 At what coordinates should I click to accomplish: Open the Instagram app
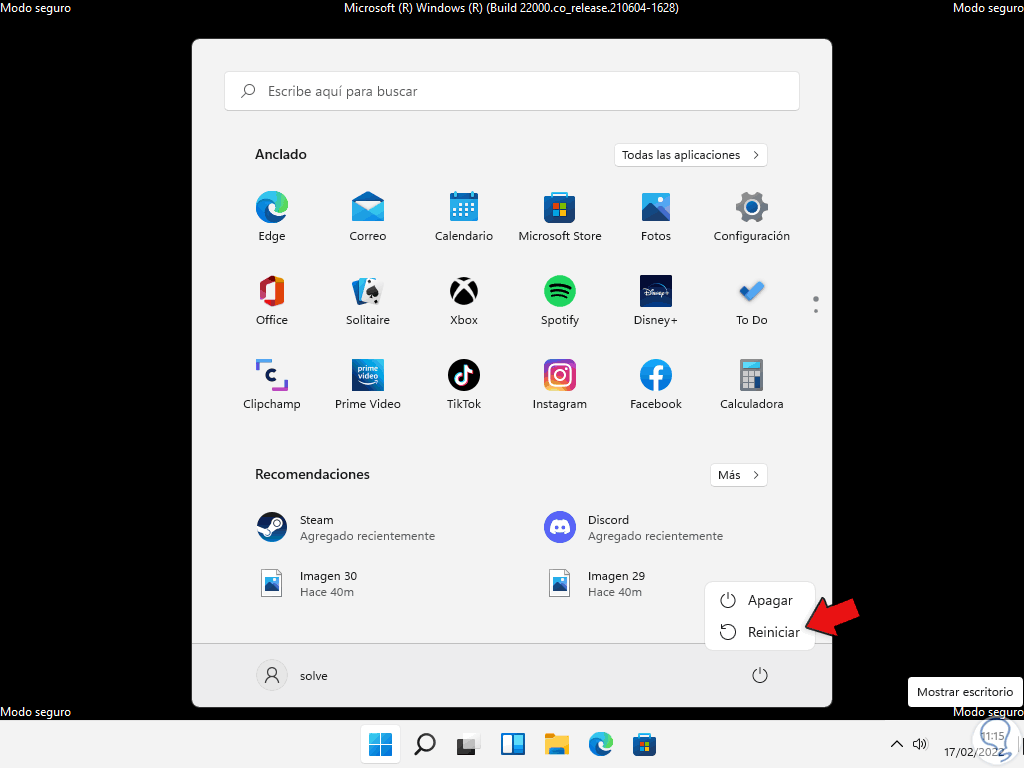[560, 384]
